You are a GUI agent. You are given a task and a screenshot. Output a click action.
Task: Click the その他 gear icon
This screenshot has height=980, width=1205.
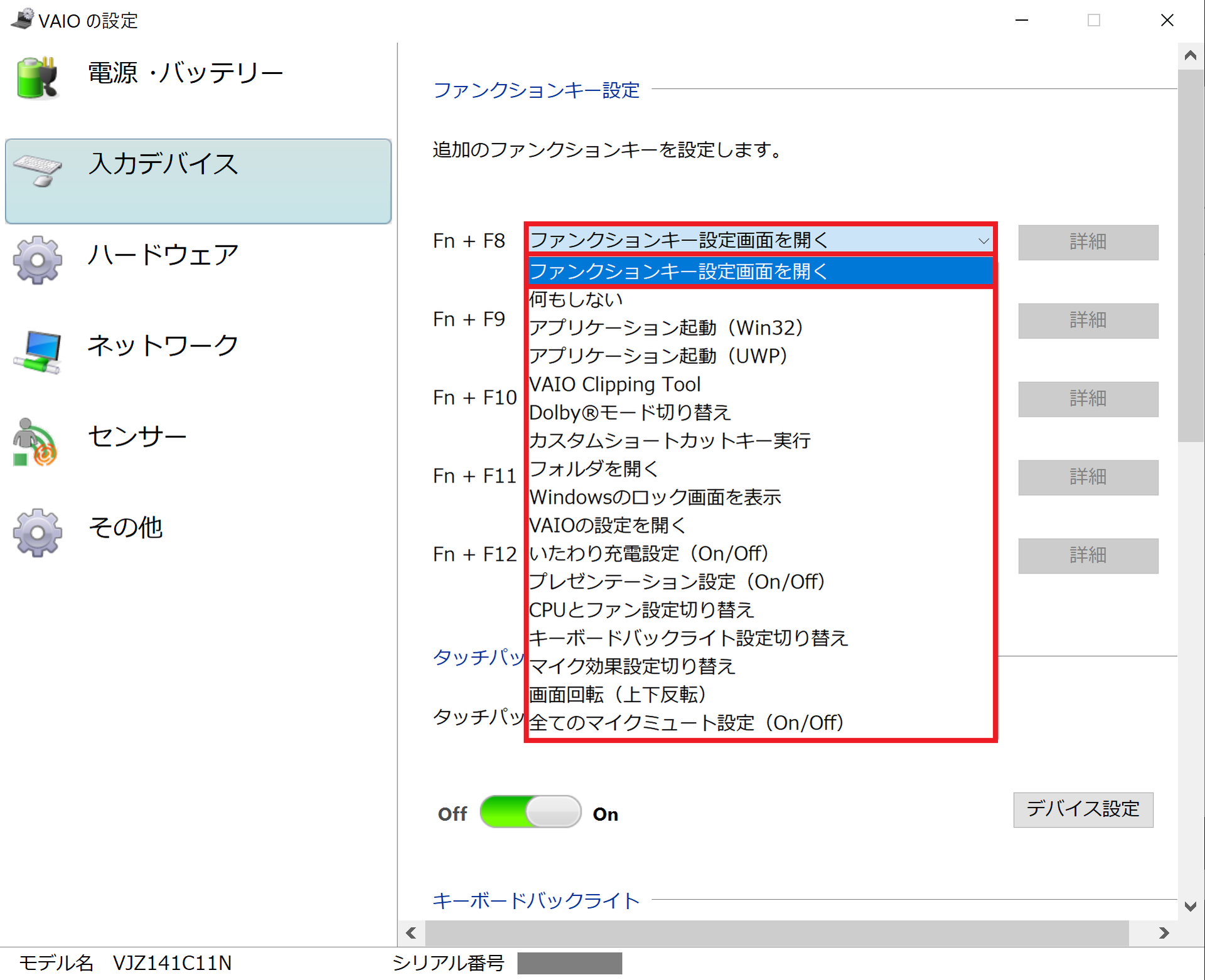[38, 533]
